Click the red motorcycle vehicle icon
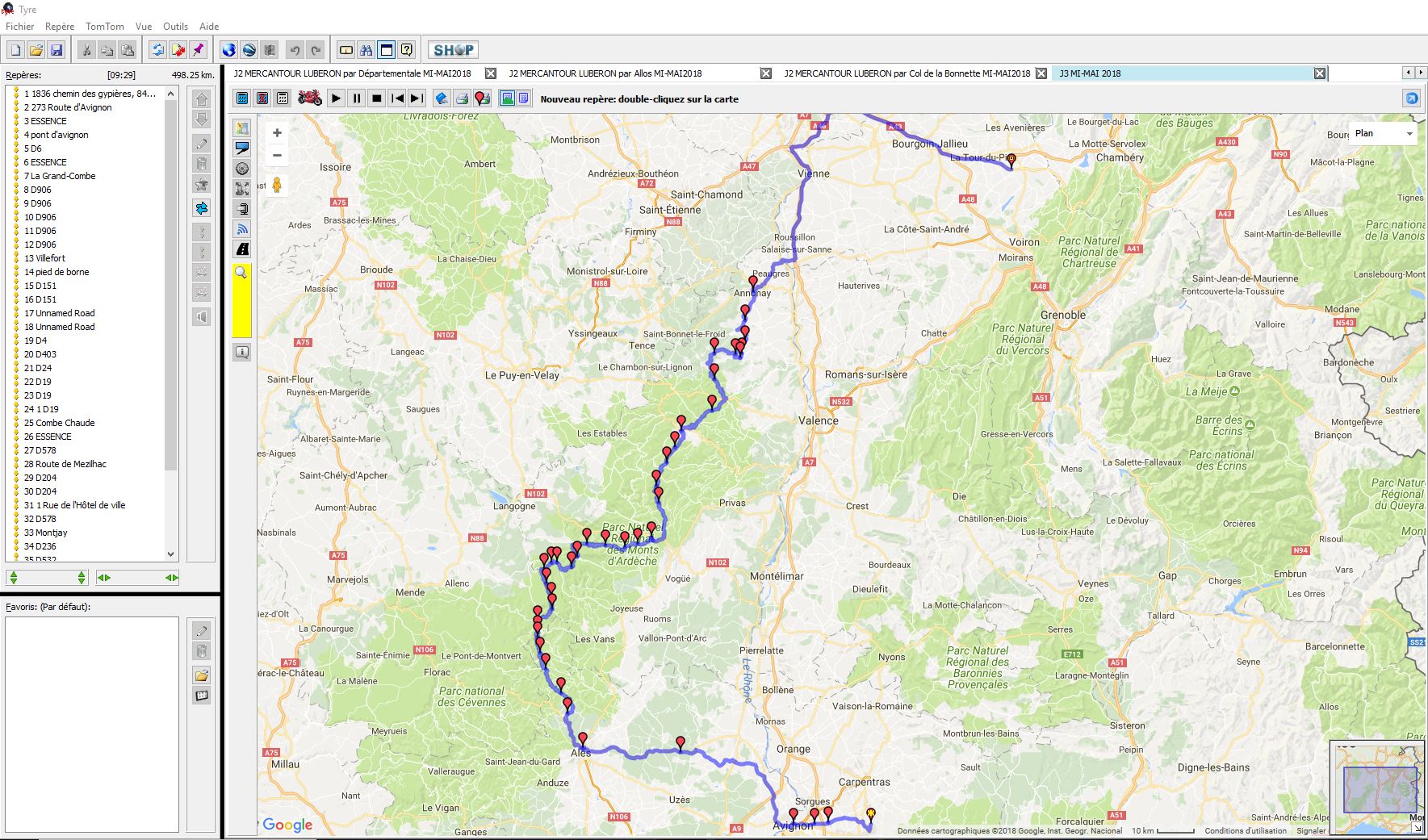Screen dimensions: 1428x840 (310, 98)
